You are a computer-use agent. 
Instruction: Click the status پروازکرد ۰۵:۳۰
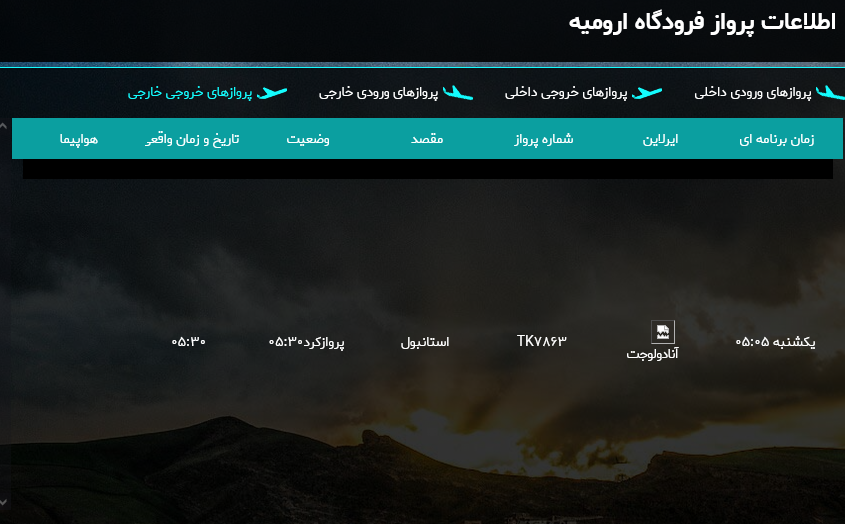coord(307,342)
